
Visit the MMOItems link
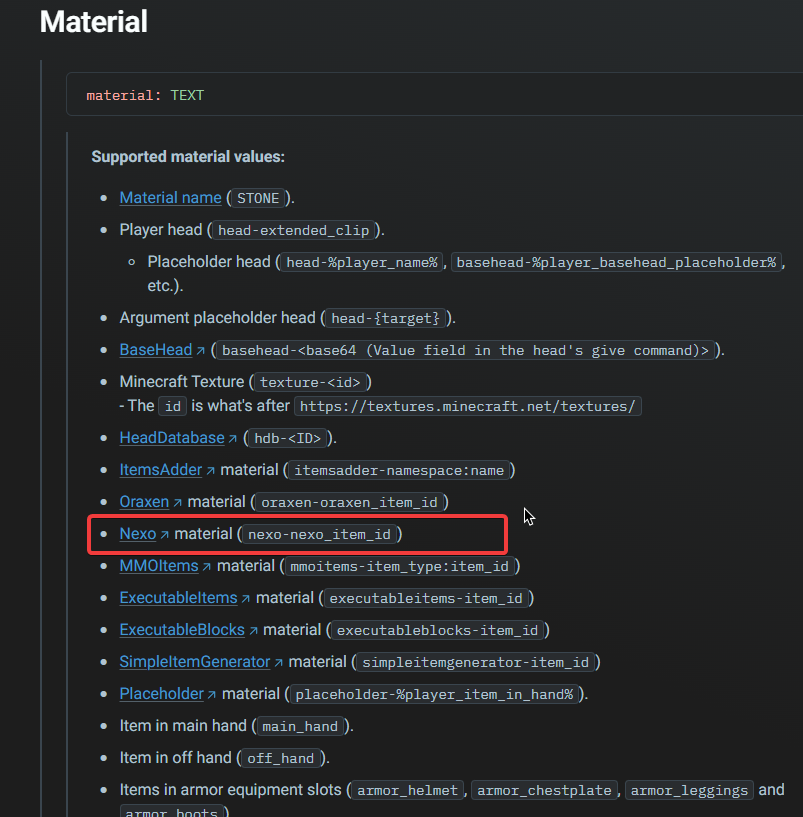coord(159,566)
